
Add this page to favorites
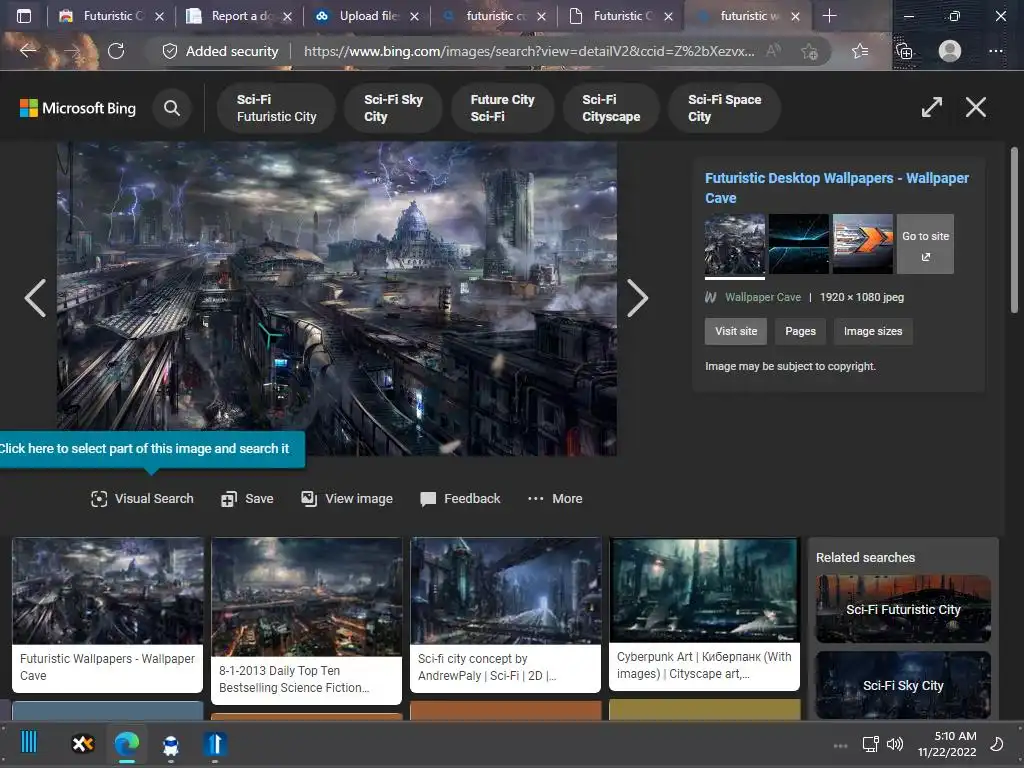click(x=810, y=51)
